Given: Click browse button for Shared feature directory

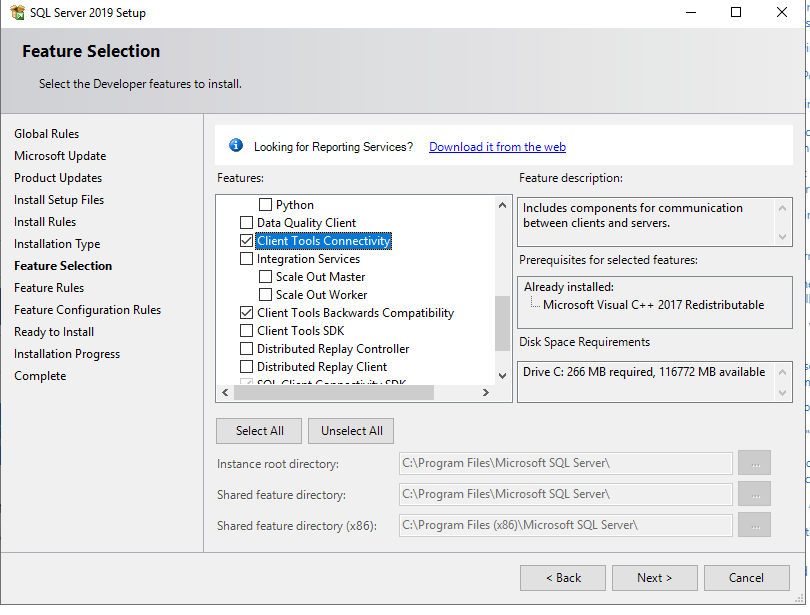Looking at the screenshot, I should (755, 494).
